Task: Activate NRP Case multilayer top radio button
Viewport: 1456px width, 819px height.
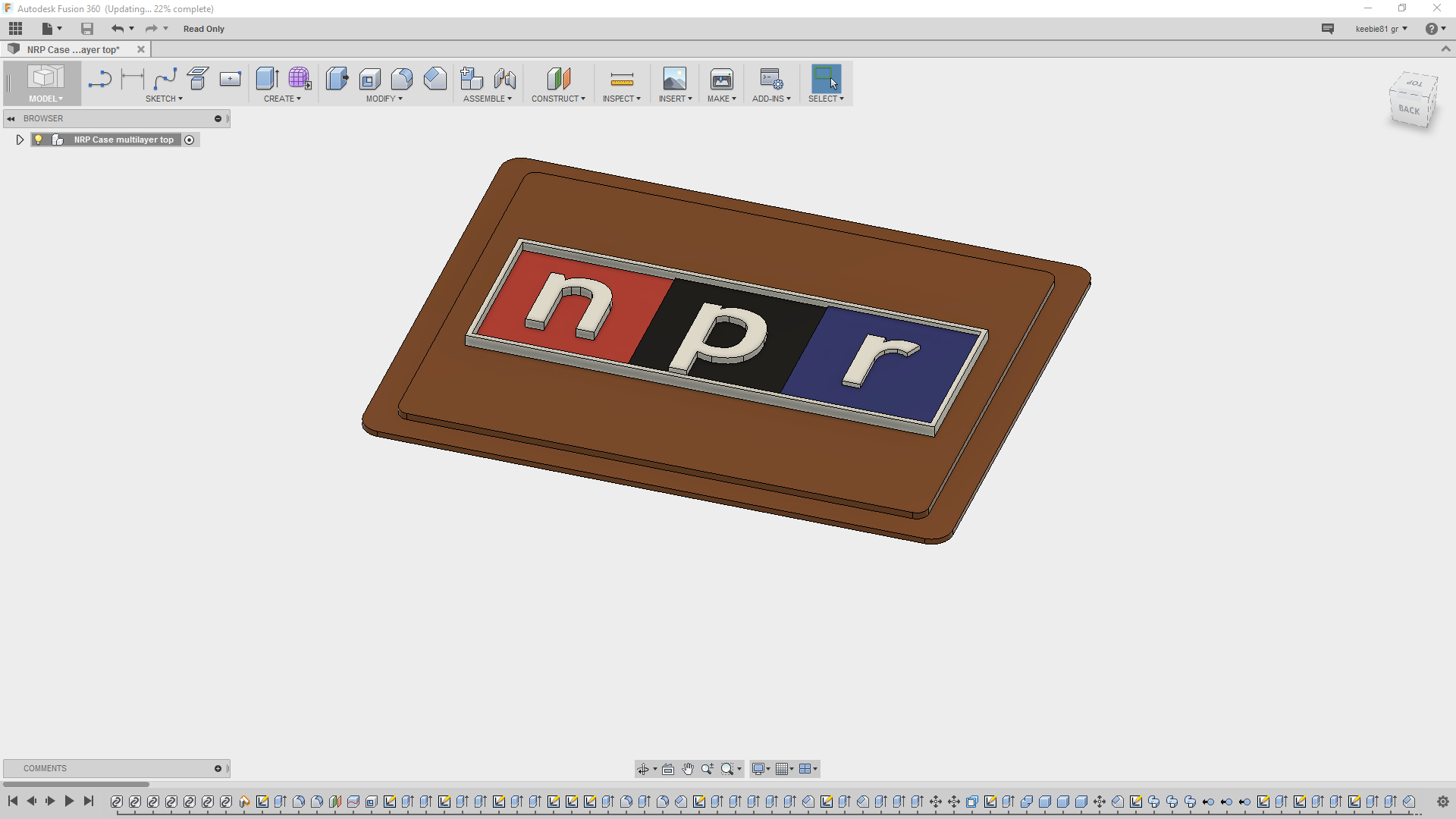Action: [190, 140]
